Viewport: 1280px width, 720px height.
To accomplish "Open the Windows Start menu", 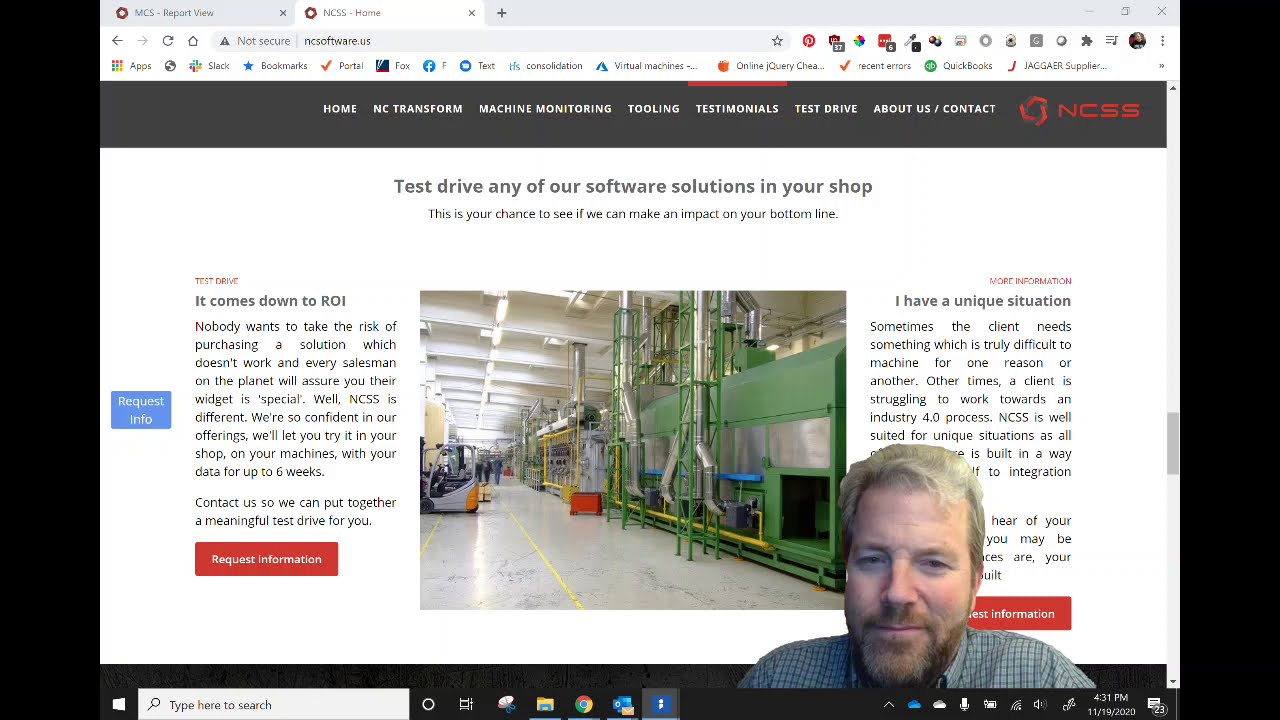I will 119,705.
